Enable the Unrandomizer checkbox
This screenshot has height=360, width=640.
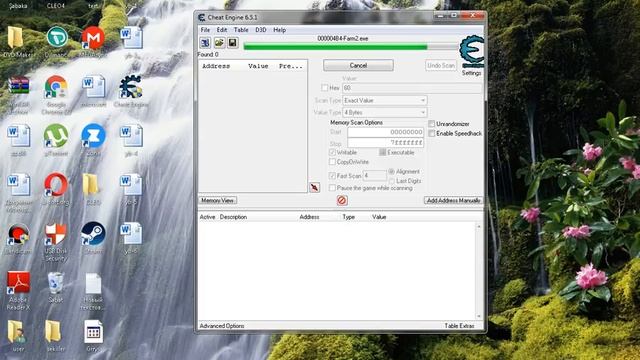[431, 124]
